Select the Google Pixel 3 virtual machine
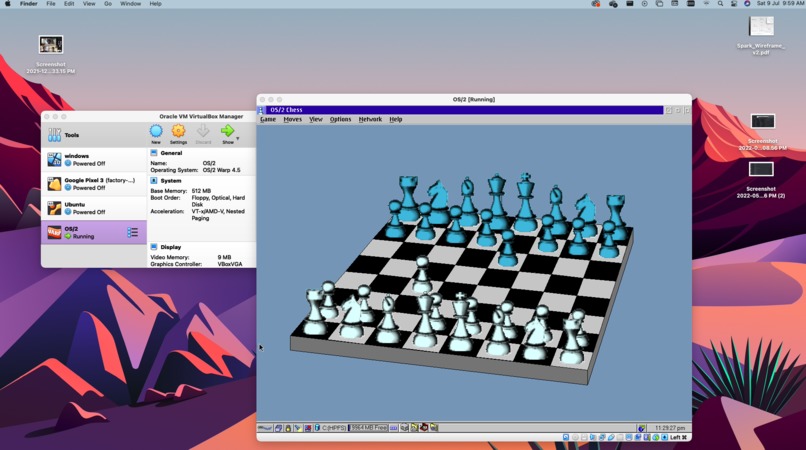This screenshot has height=450, width=806. click(x=94, y=184)
